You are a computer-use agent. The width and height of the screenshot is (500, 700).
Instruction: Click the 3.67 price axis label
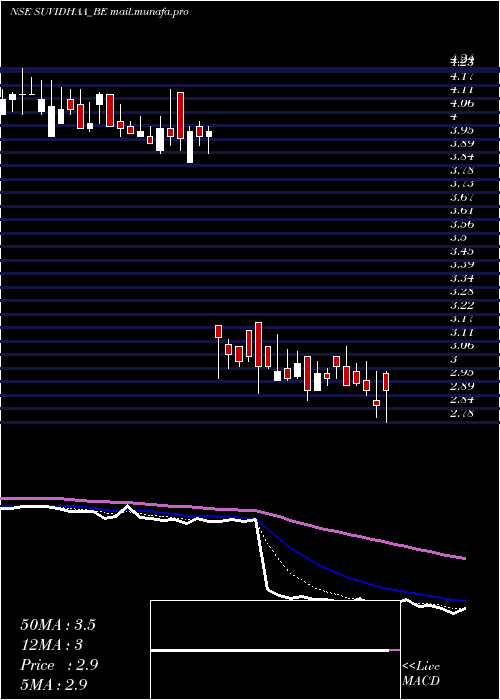[x=462, y=197]
